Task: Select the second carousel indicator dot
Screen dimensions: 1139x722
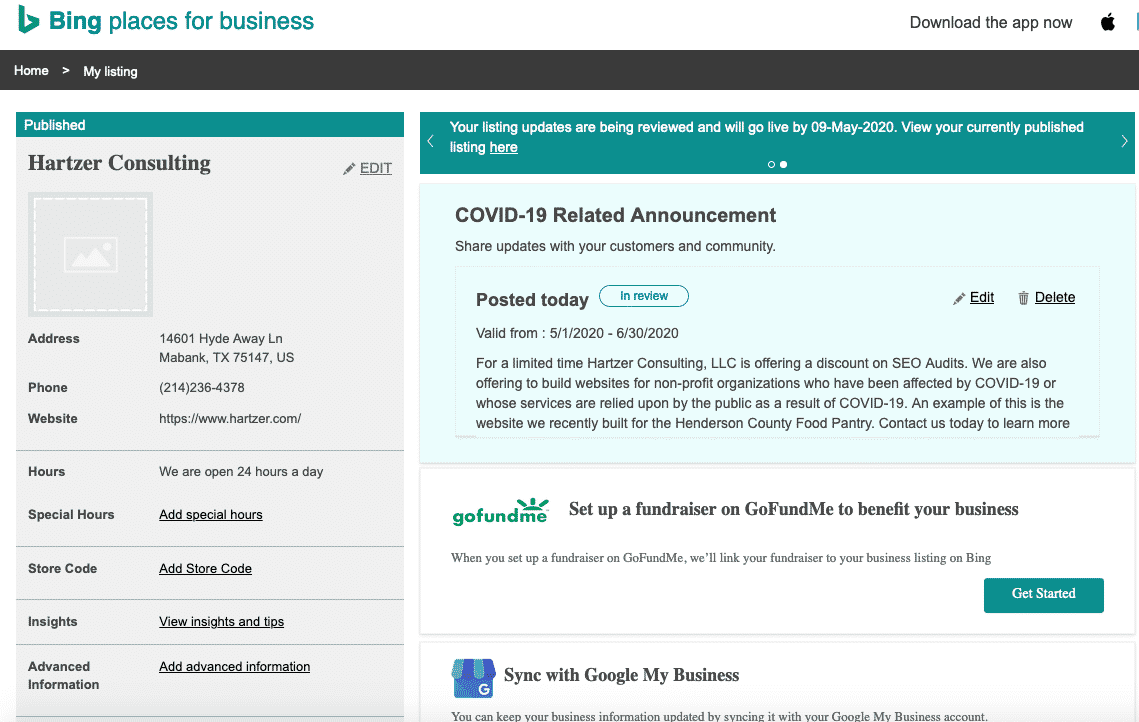Action: 783,164
